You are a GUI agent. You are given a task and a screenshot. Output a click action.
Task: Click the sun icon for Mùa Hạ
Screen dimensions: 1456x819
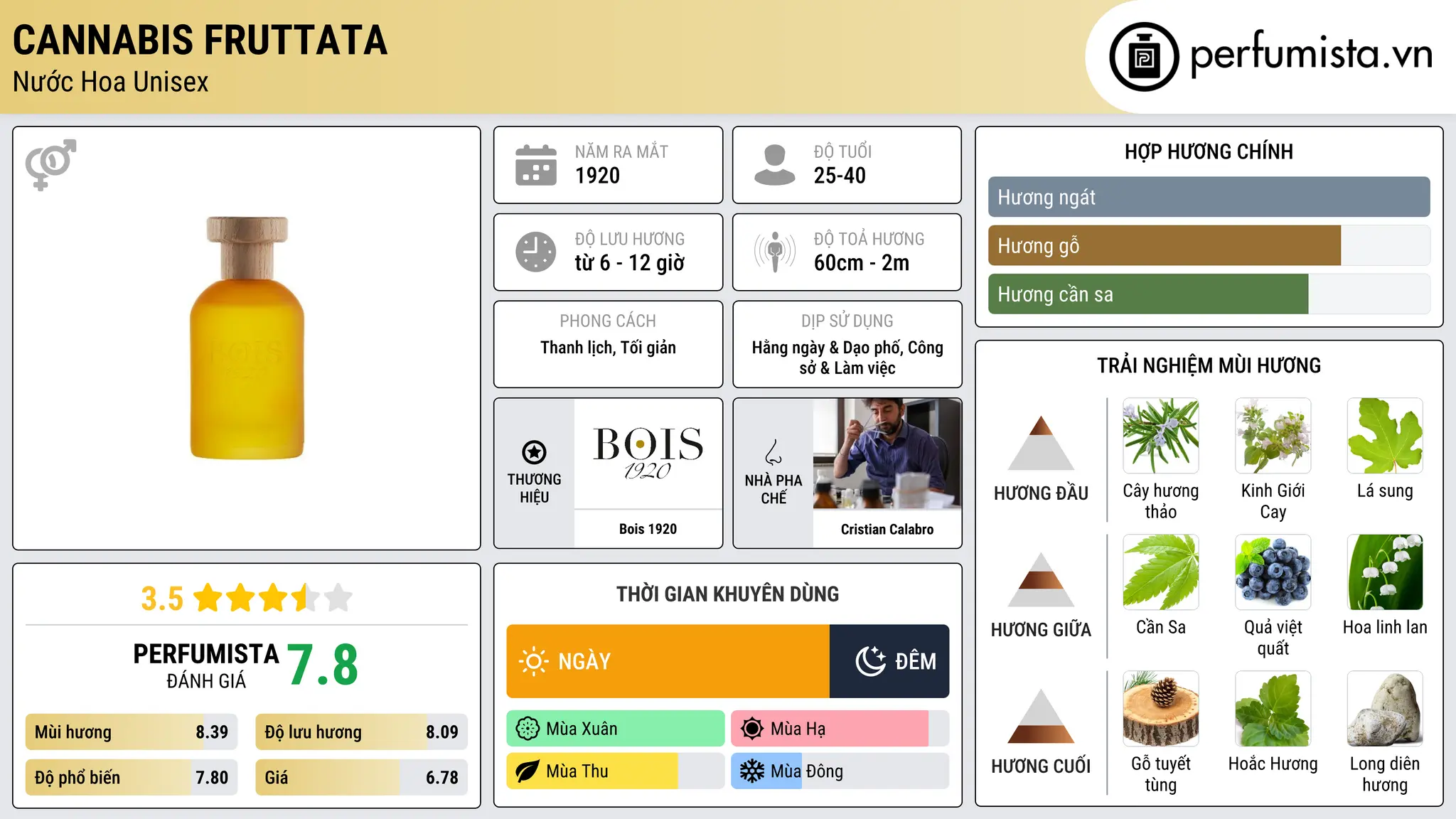tap(752, 729)
